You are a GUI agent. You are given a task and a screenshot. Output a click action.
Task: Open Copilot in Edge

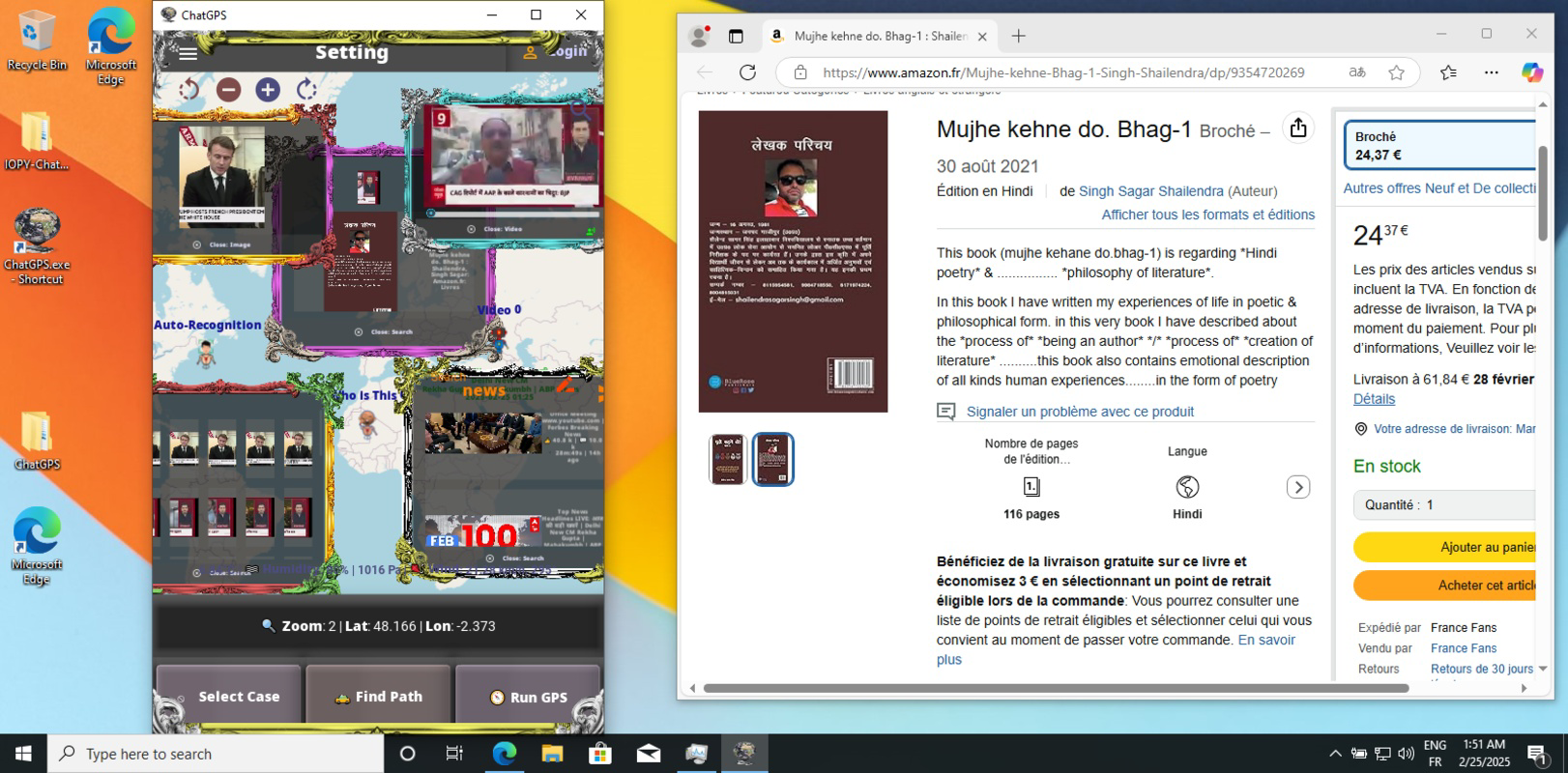coord(1532,72)
